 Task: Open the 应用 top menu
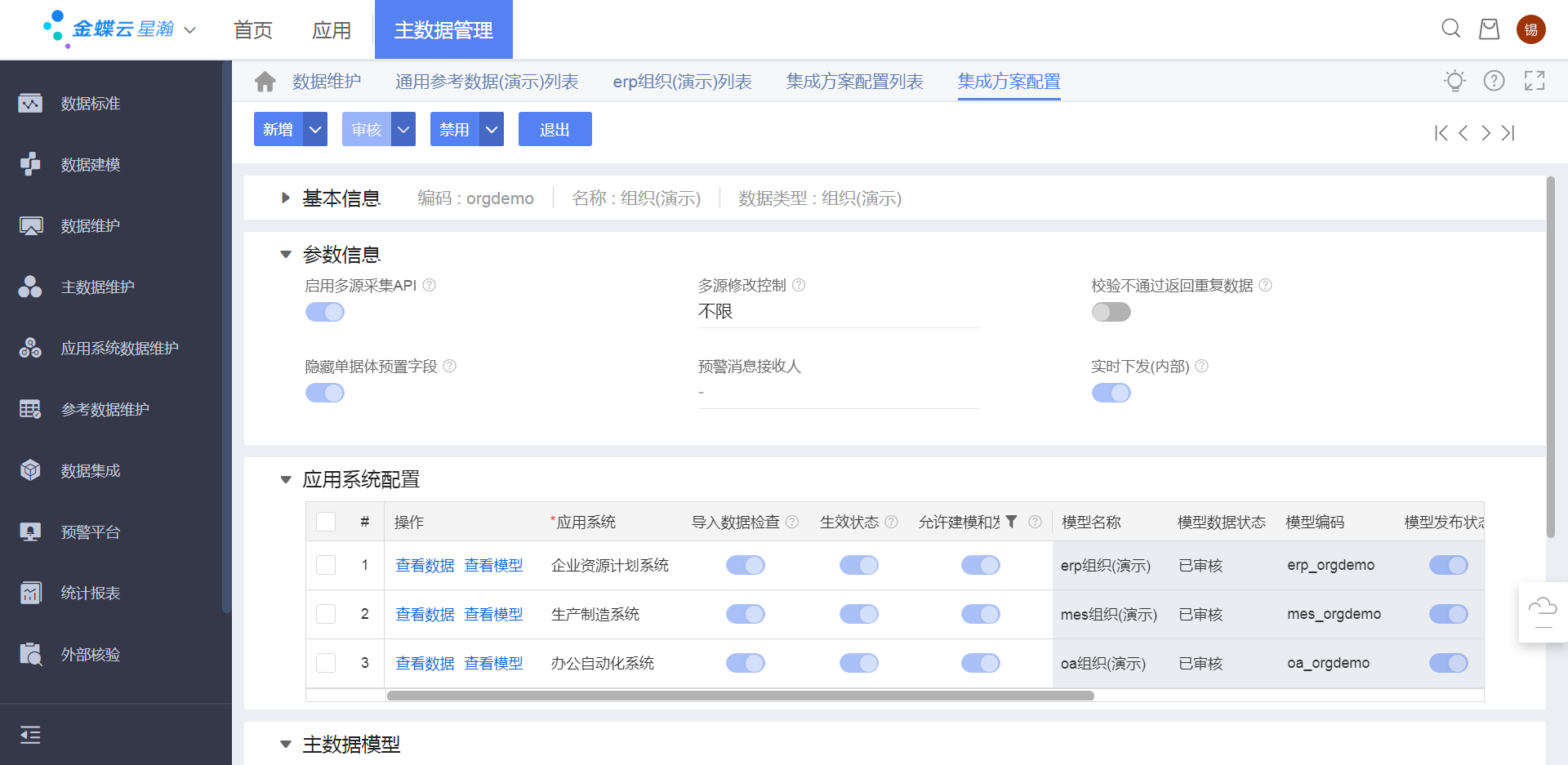click(x=332, y=30)
